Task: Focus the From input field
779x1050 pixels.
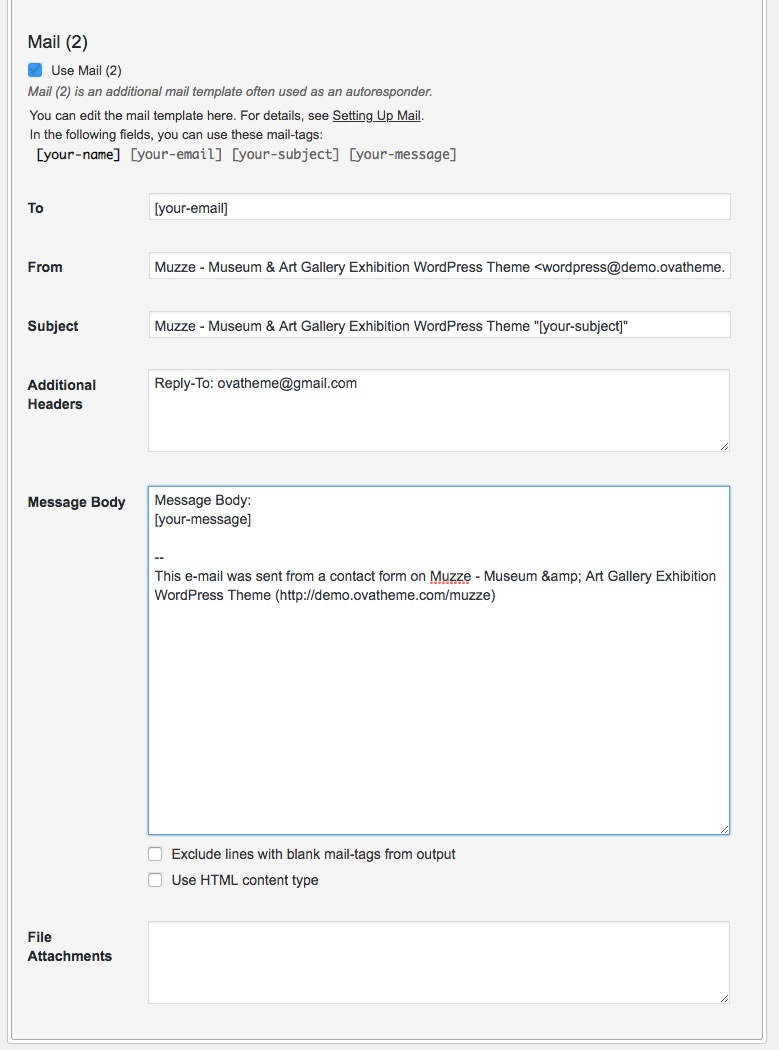Action: pos(439,267)
